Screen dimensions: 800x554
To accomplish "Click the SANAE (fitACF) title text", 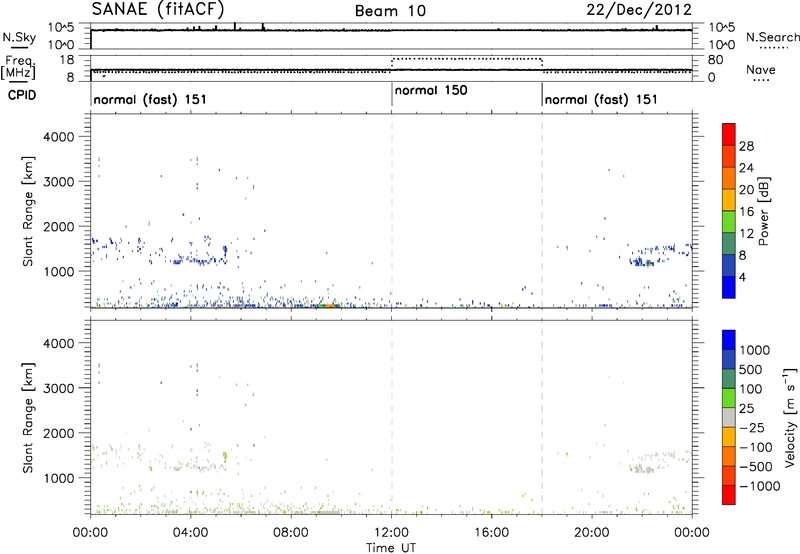I will pos(158,9).
